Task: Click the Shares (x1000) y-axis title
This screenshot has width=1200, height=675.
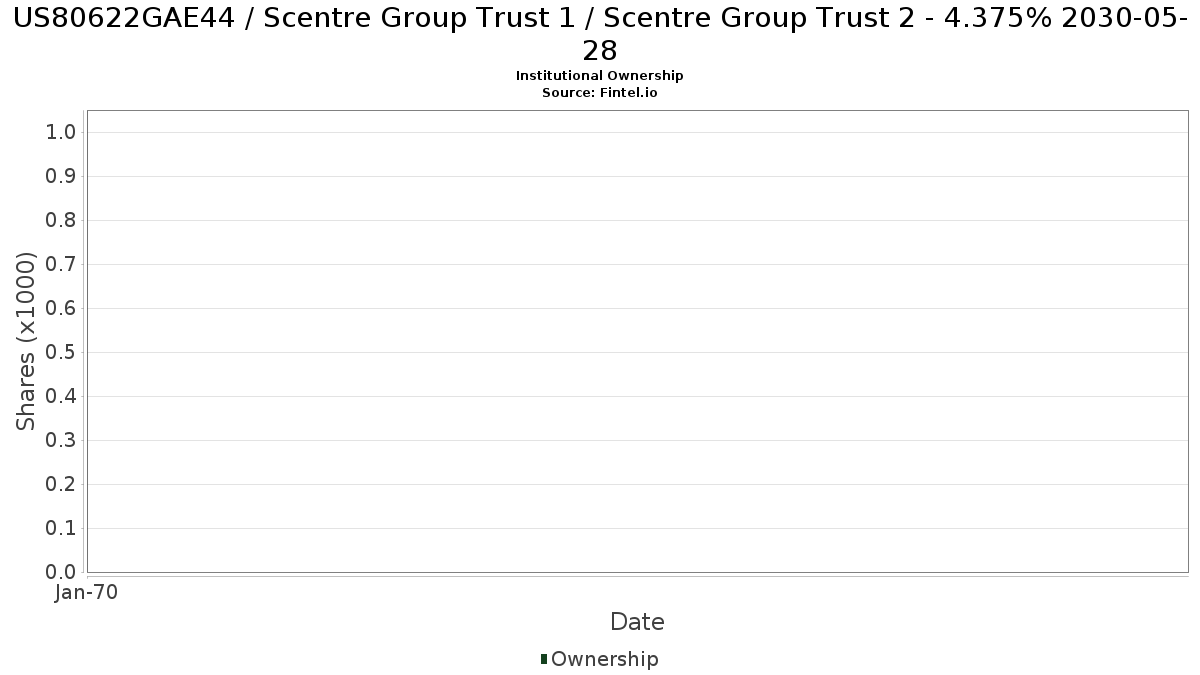Action: (27, 341)
